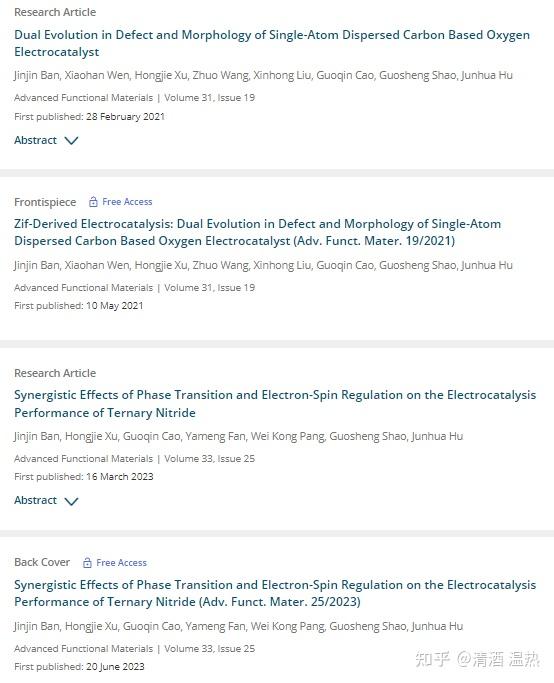The width and height of the screenshot is (554, 683).
Task: Open Volume 31, Issue 19 link in the first article
Action: tap(209, 98)
